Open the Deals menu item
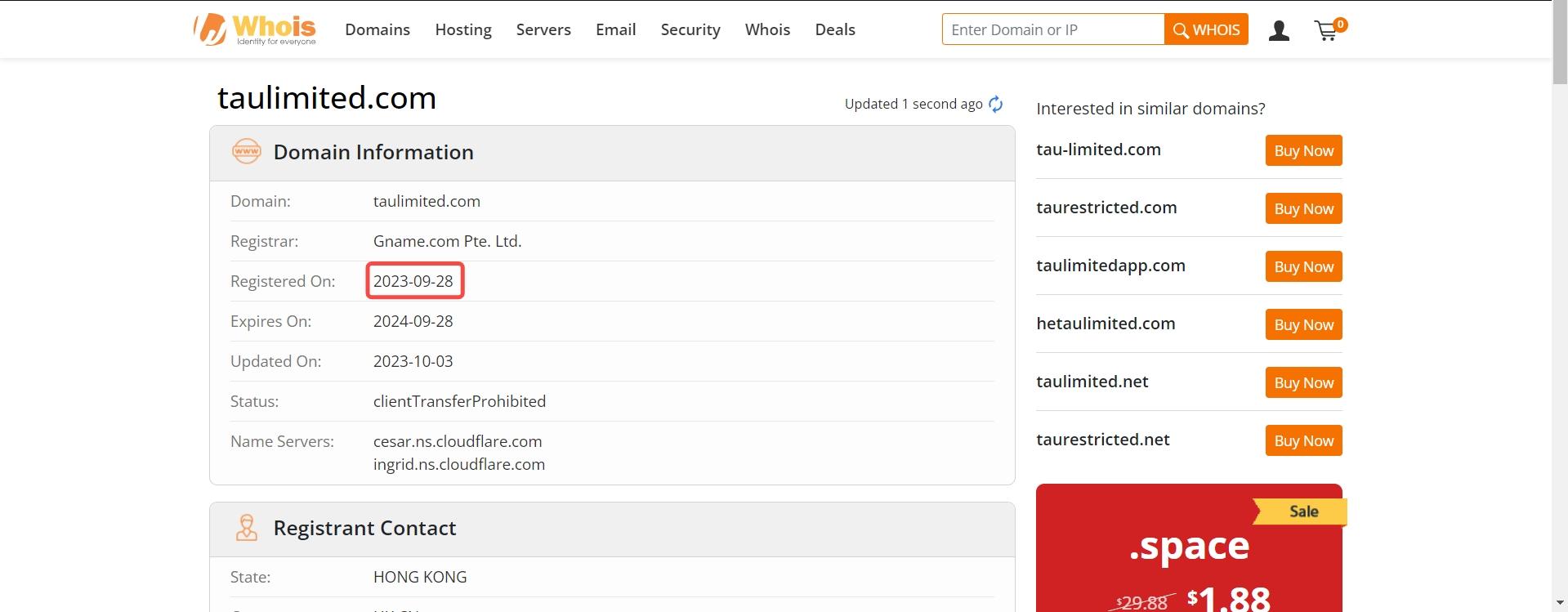1568x612 pixels. coord(835,29)
